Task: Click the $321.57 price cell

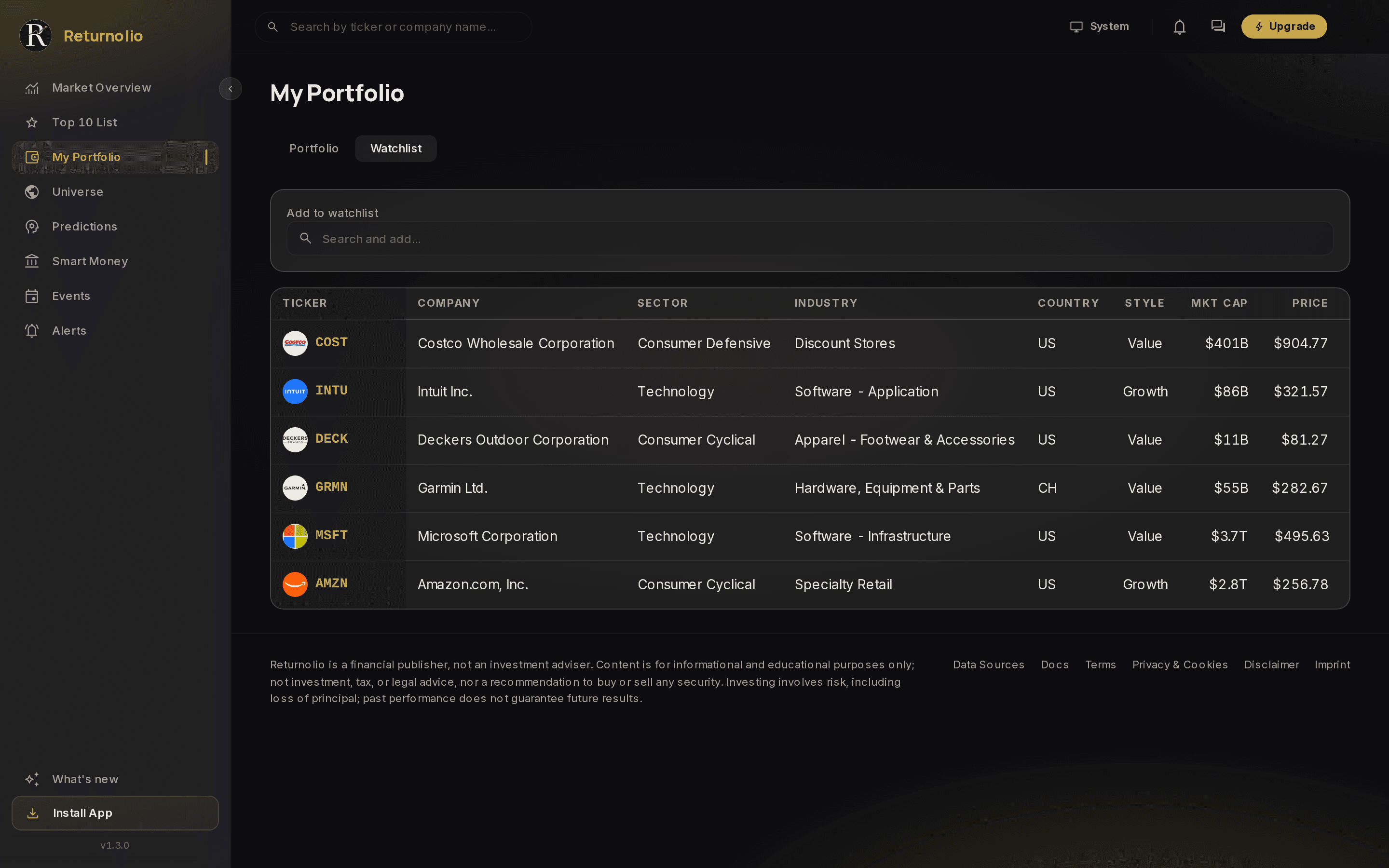Action: (x=1301, y=392)
